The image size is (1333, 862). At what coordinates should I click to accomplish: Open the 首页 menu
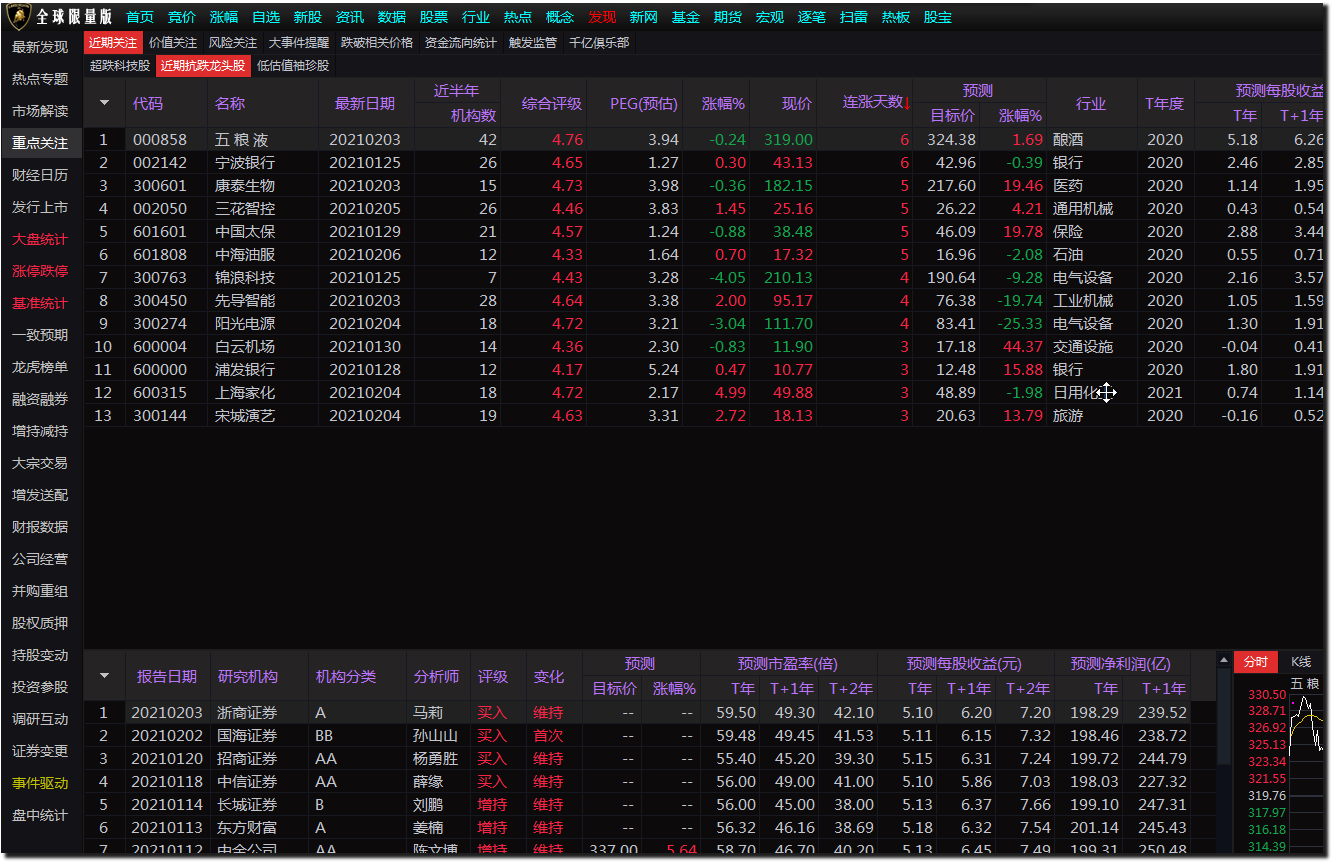pyautogui.click(x=140, y=17)
